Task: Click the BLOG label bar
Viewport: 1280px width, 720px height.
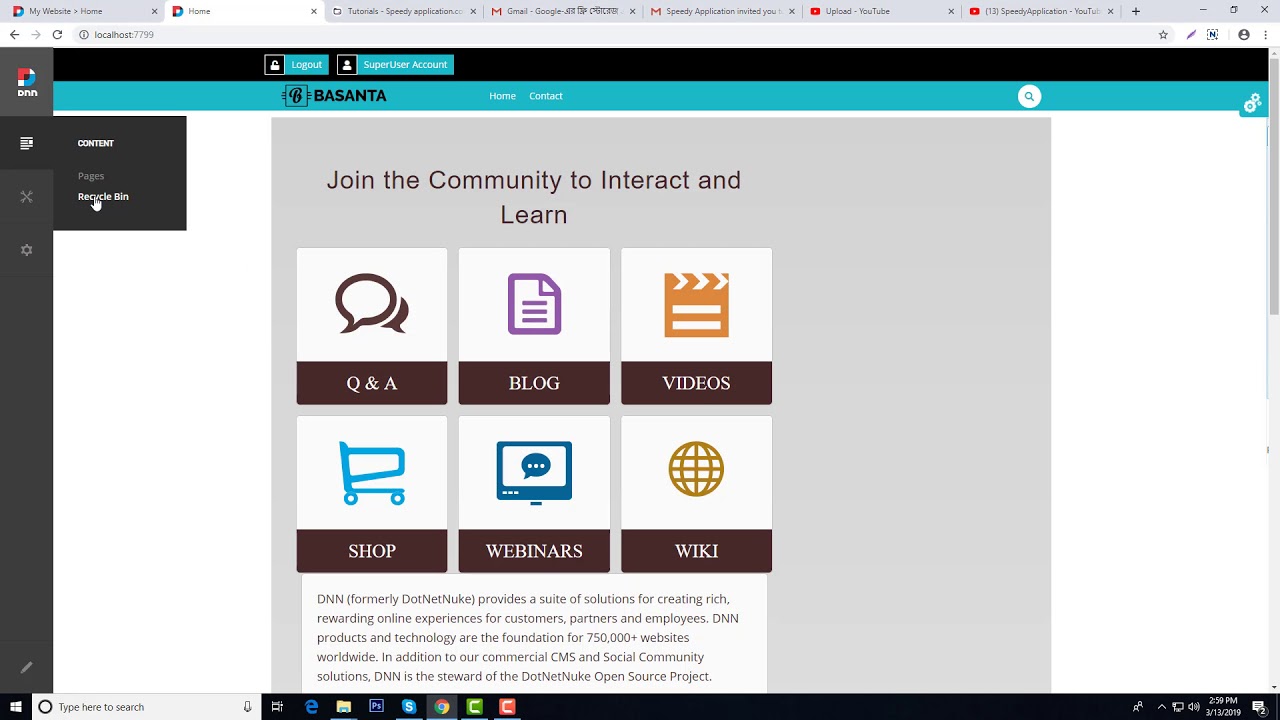Action: tap(534, 383)
